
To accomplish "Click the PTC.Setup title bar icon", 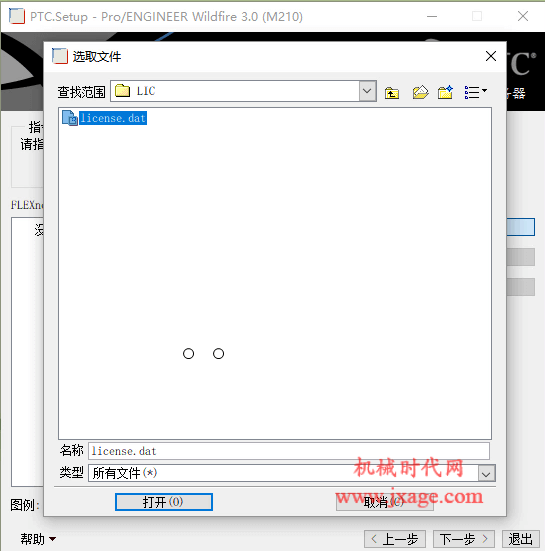I will click(17, 16).
